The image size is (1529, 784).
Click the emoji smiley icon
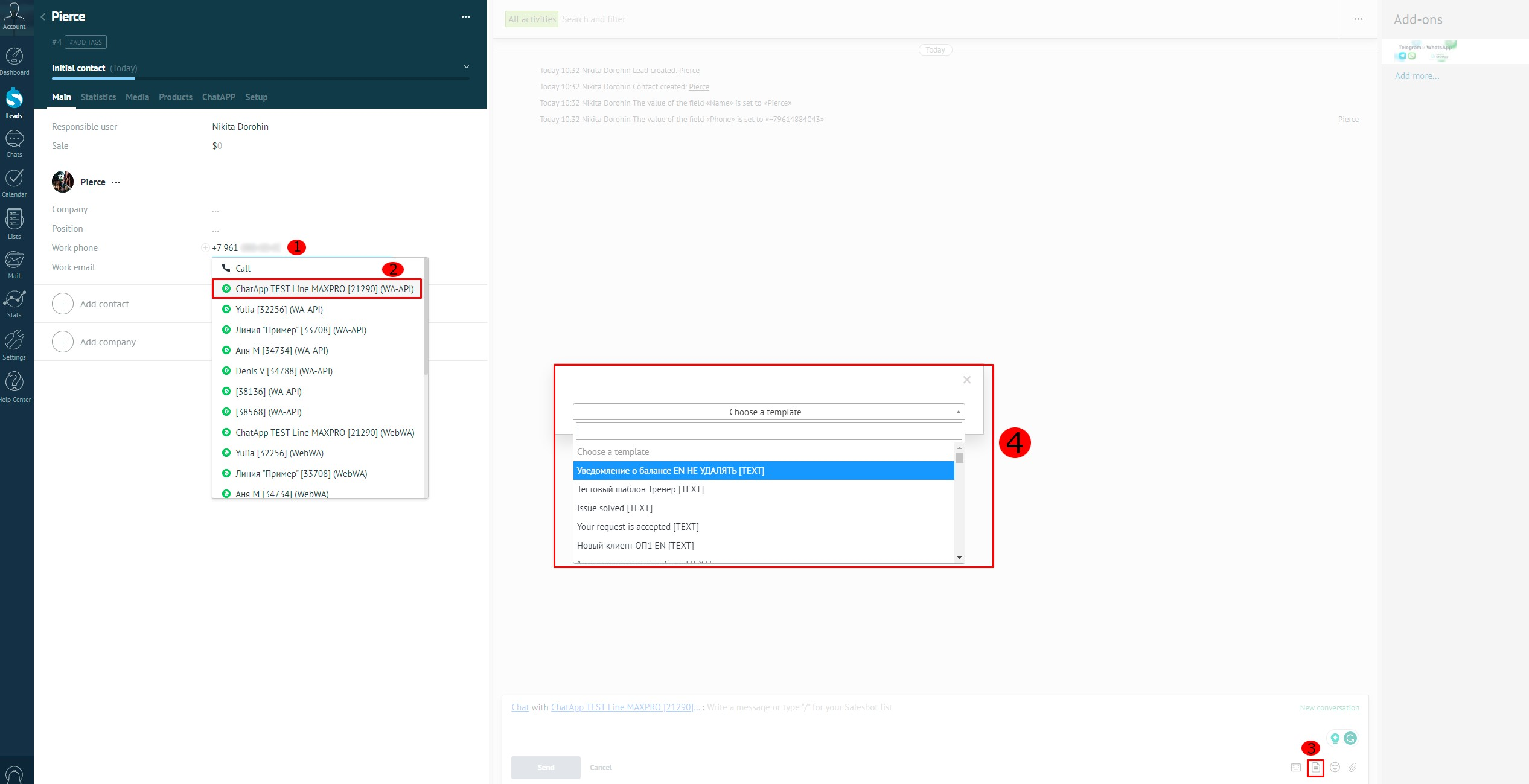[1335, 768]
